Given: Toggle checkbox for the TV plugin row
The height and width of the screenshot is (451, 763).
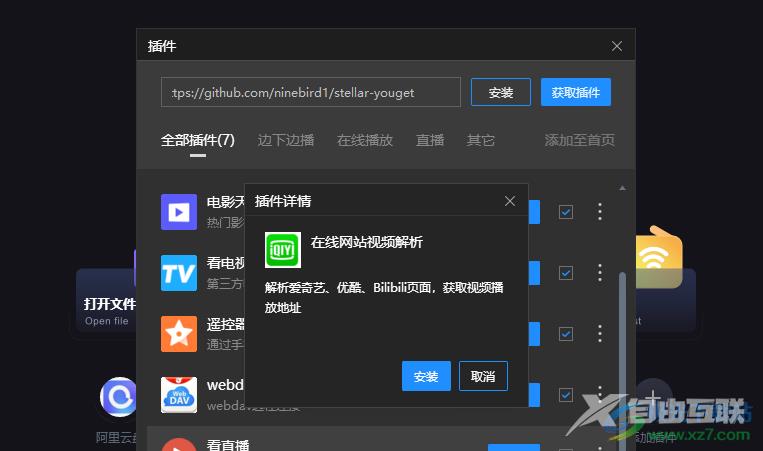Looking at the screenshot, I should (565, 273).
